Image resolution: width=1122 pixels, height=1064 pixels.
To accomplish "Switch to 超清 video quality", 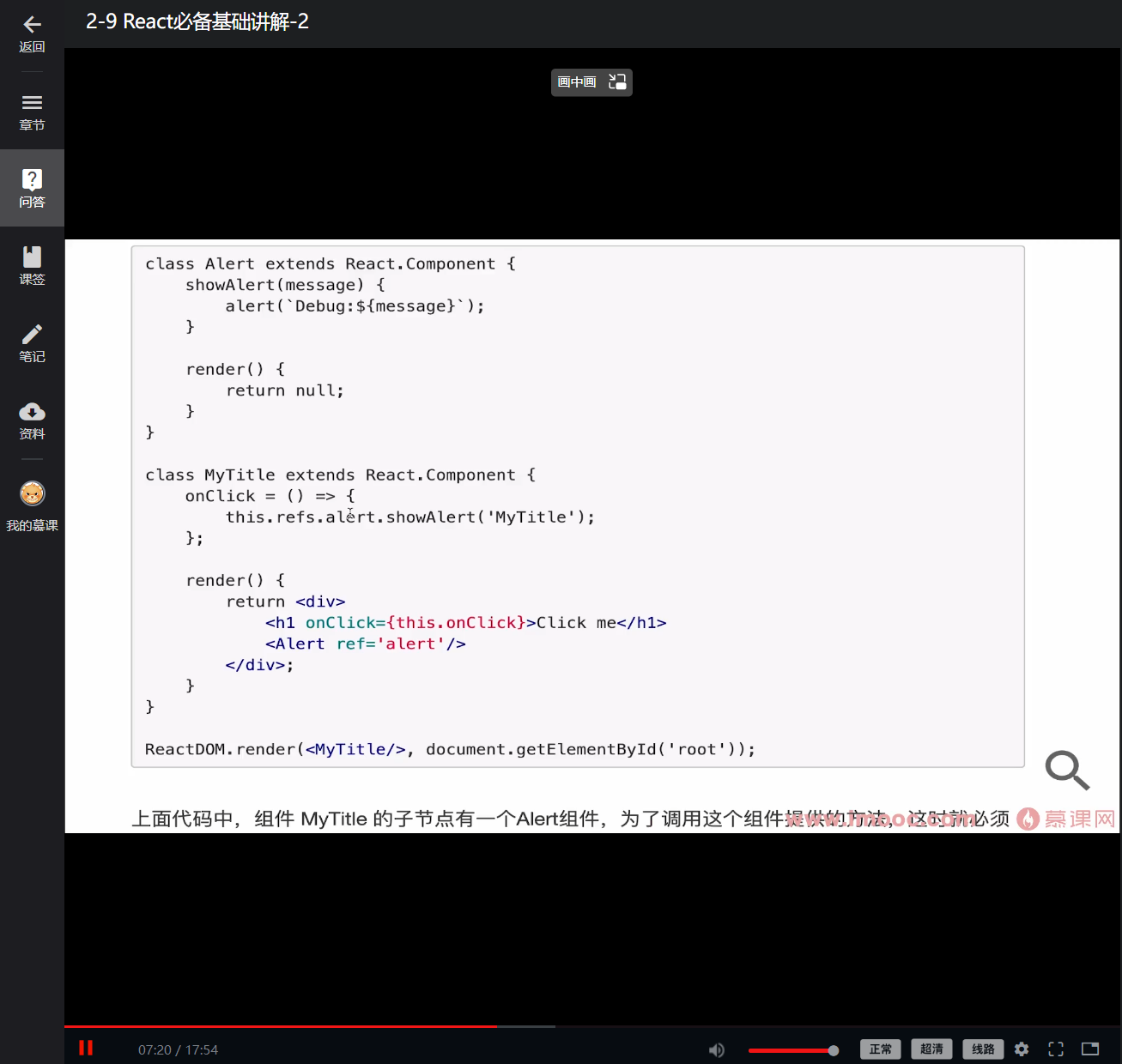I will click(931, 1049).
